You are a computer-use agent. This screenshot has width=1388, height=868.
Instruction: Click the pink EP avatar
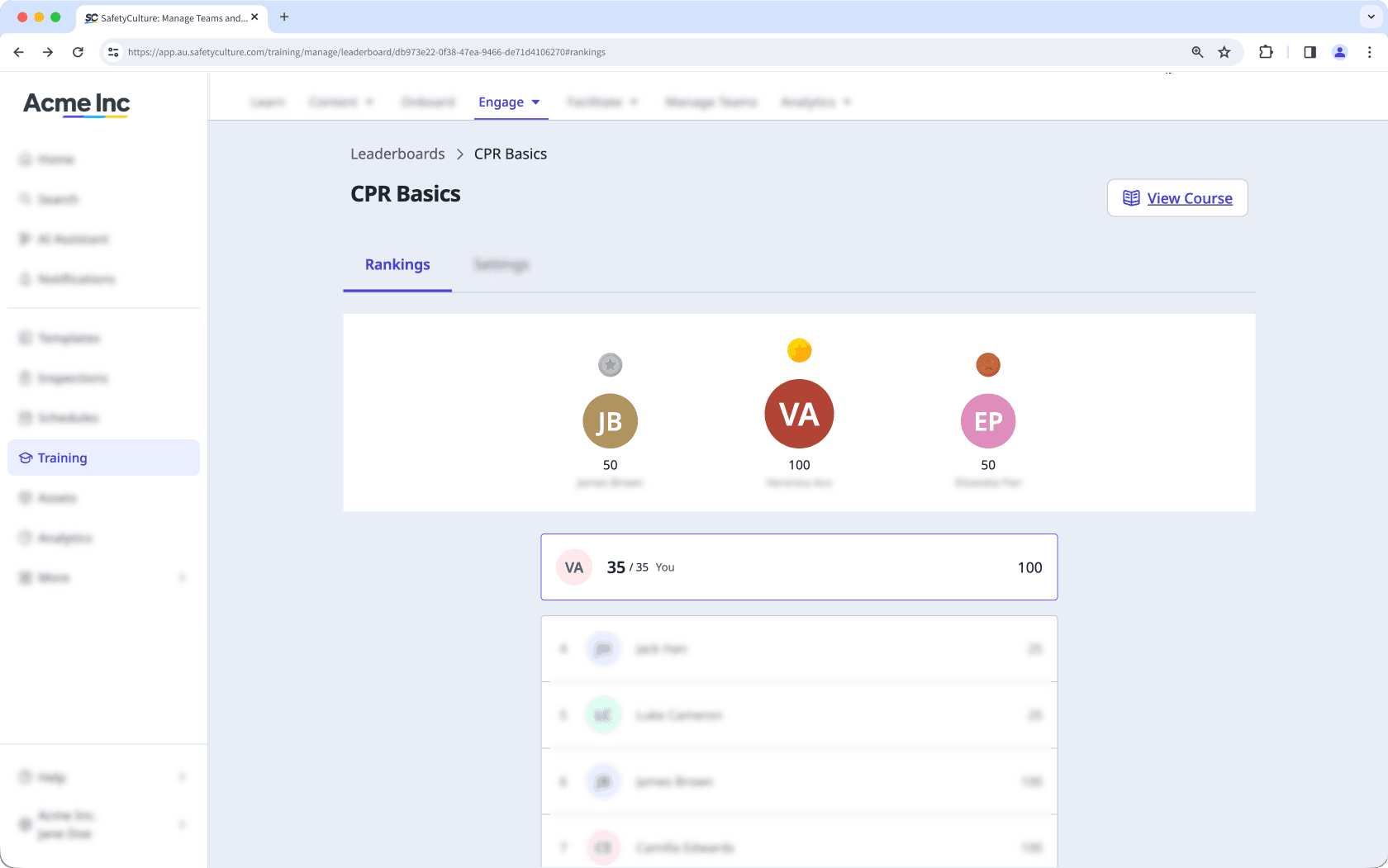coord(988,421)
